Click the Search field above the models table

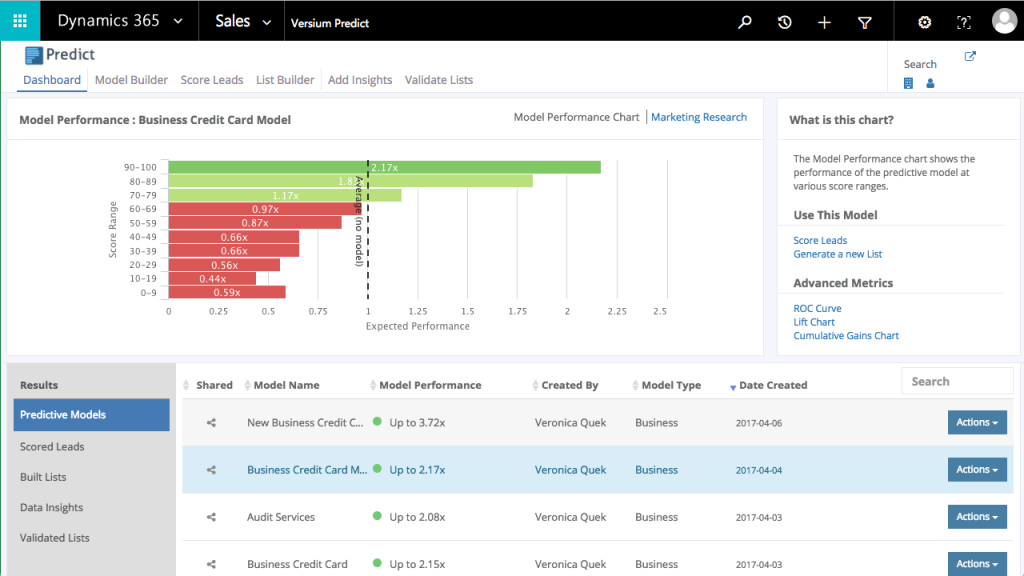(x=956, y=381)
